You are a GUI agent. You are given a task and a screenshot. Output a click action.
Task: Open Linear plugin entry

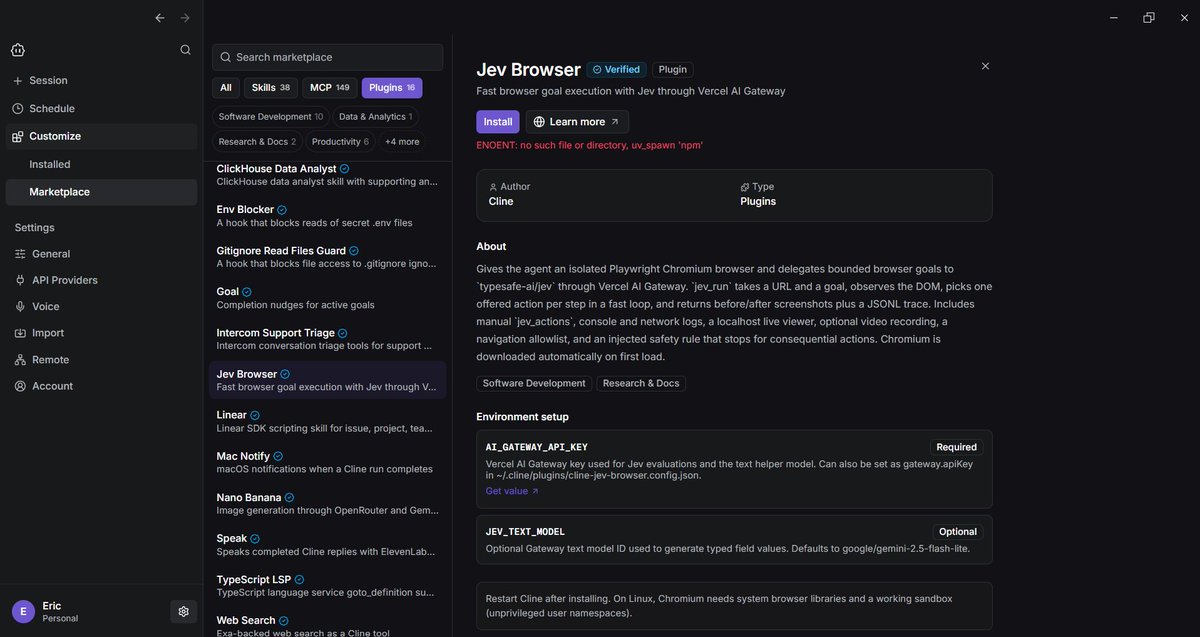pyautogui.click(x=328, y=421)
